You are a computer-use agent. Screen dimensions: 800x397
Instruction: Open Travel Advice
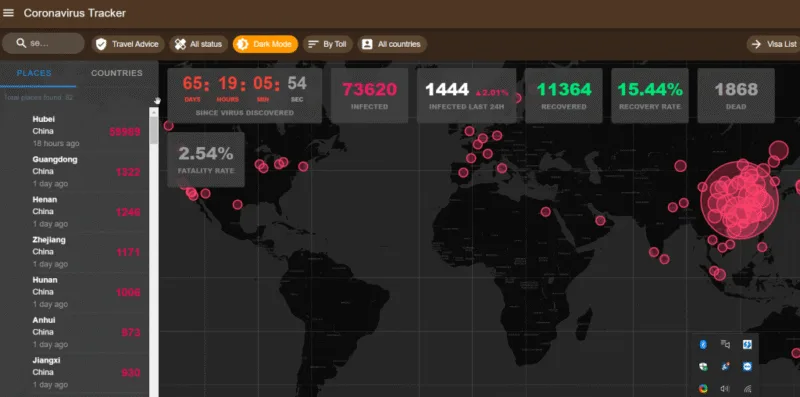click(128, 44)
